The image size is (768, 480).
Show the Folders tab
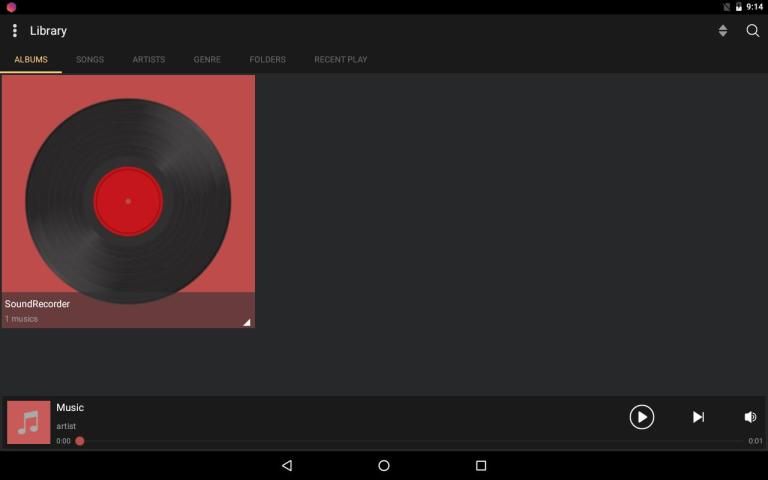coord(267,60)
